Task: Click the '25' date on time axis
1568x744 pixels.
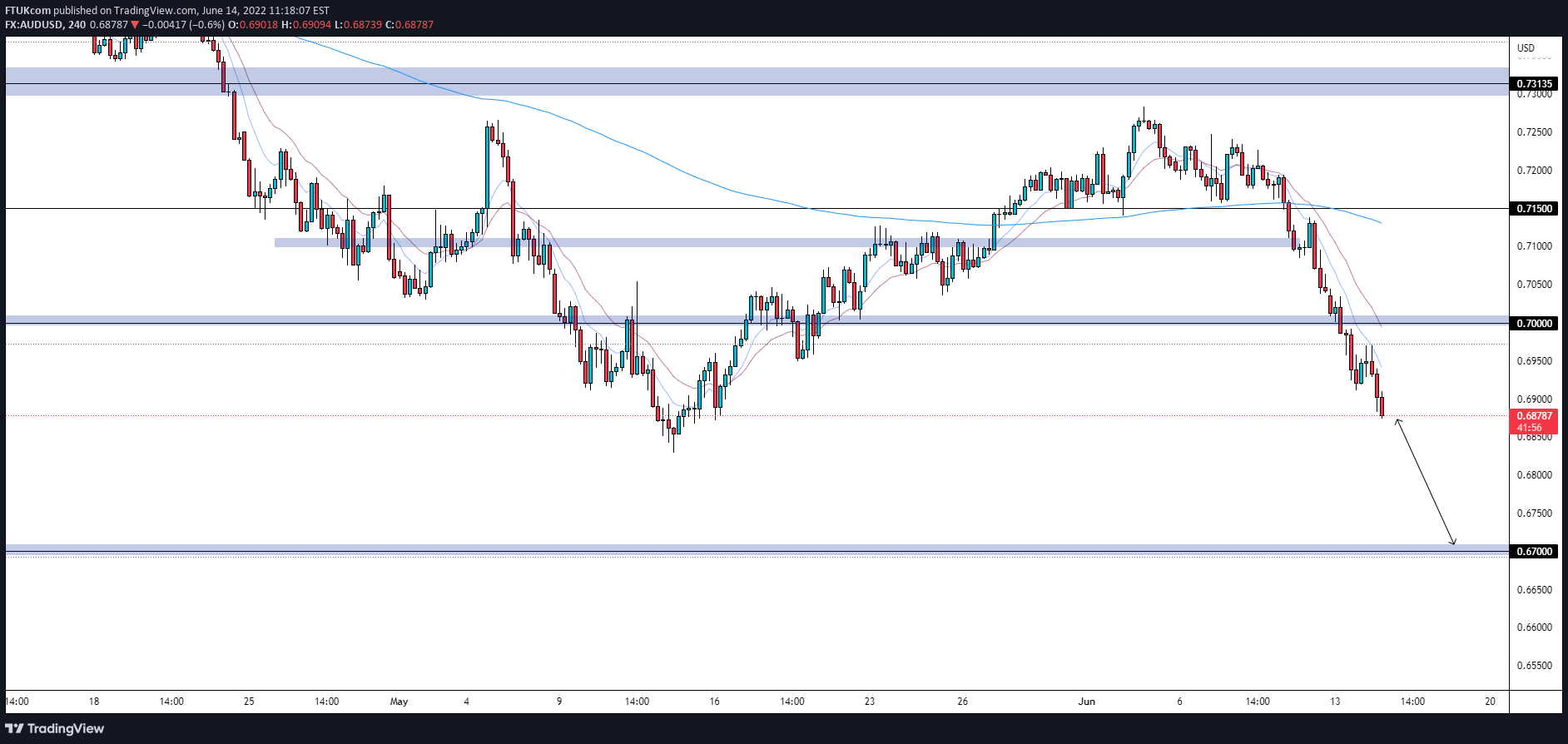Action: click(249, 702)
